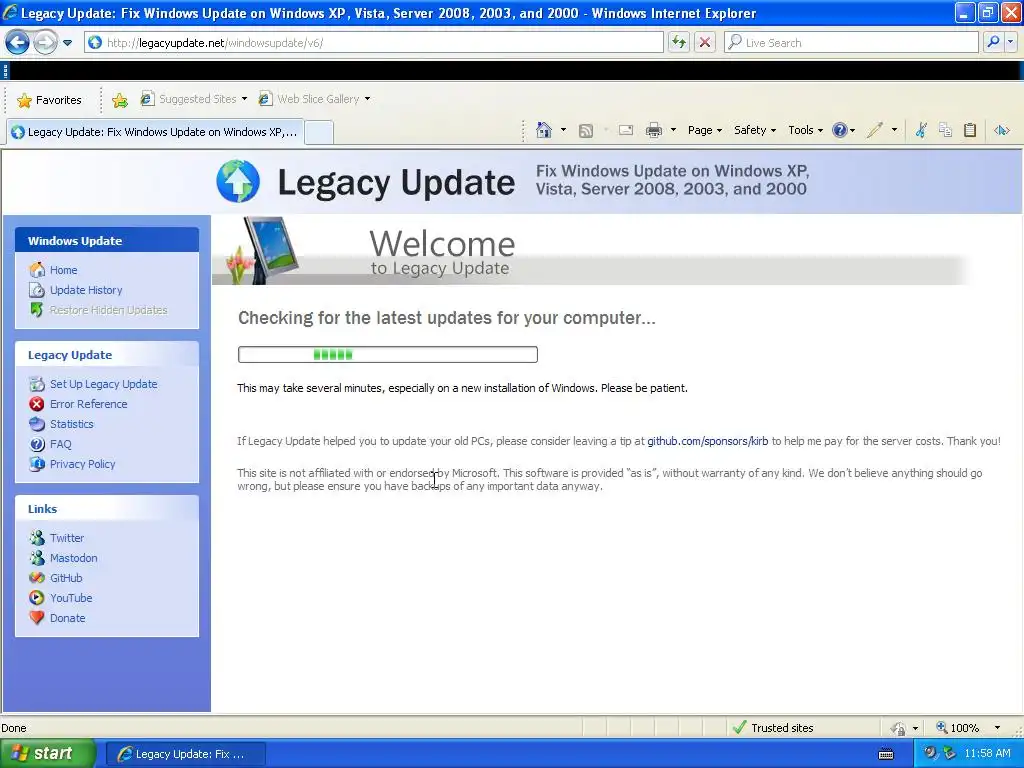Click Legacy Update taskbar button
The height and width of the screenshot is (768, 1024).
click(185, 754)
